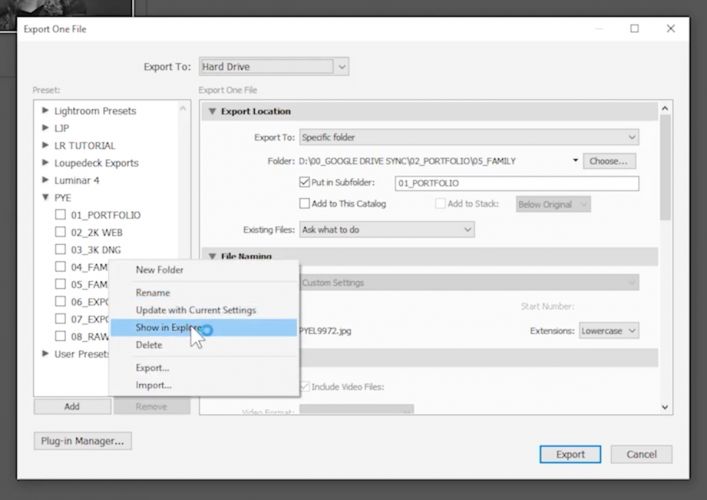Open the top Export To Hard Drive dropdown
Image resolution: width=707 pixels, height=500 pixels.
pyautogui.click(x=274, y=67)
